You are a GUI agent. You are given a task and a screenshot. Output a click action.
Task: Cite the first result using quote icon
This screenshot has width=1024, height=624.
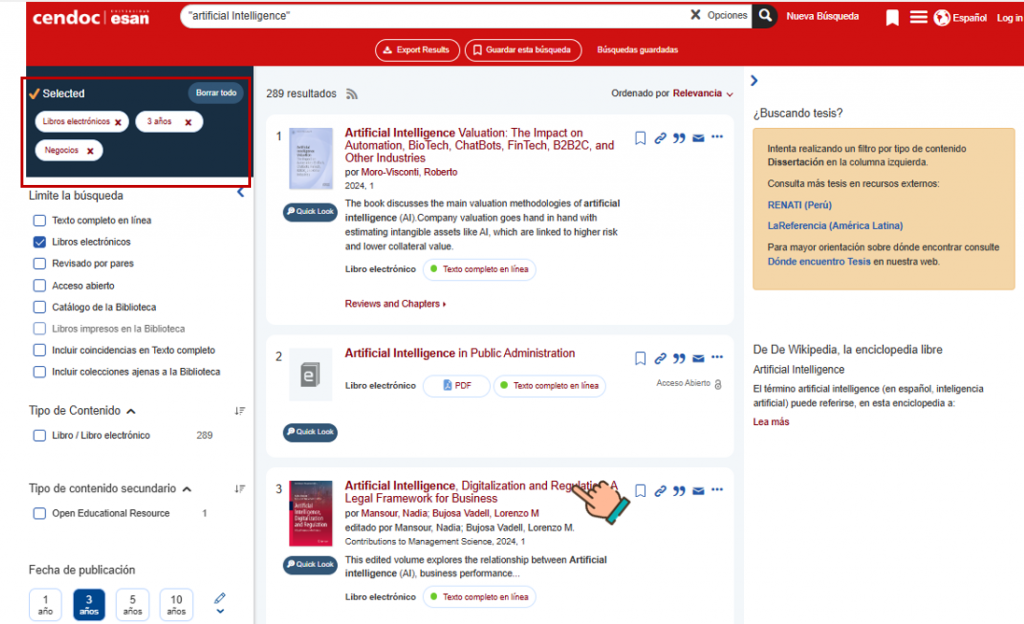679,138
